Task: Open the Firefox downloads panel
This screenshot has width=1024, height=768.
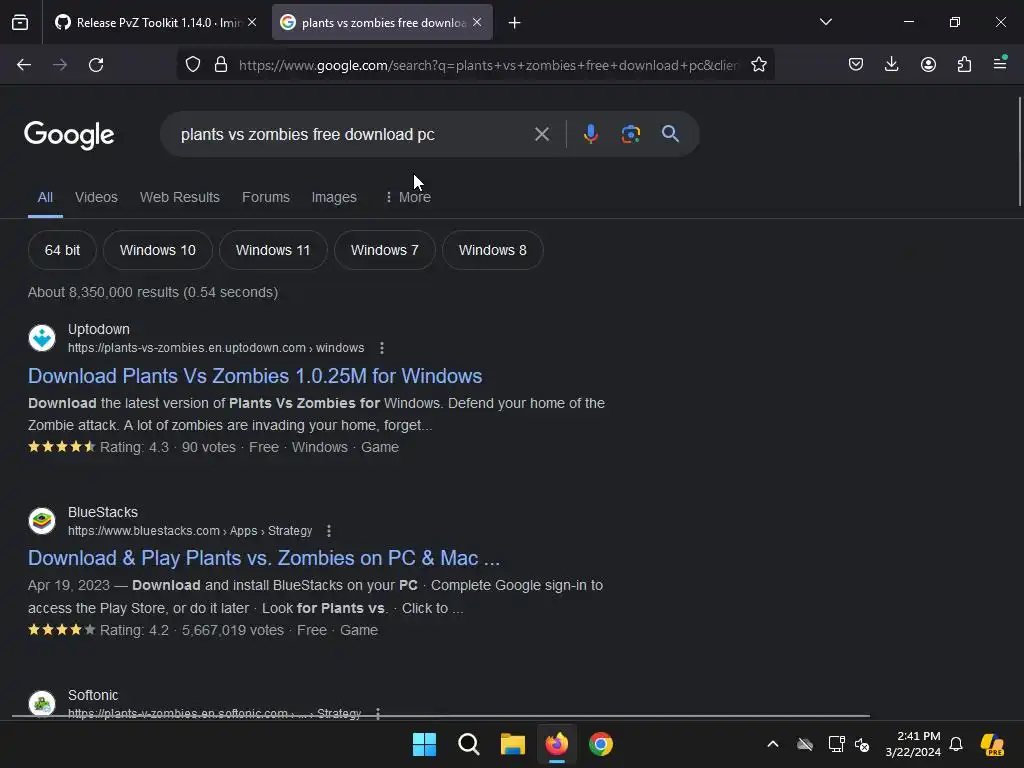Action: 891,65
